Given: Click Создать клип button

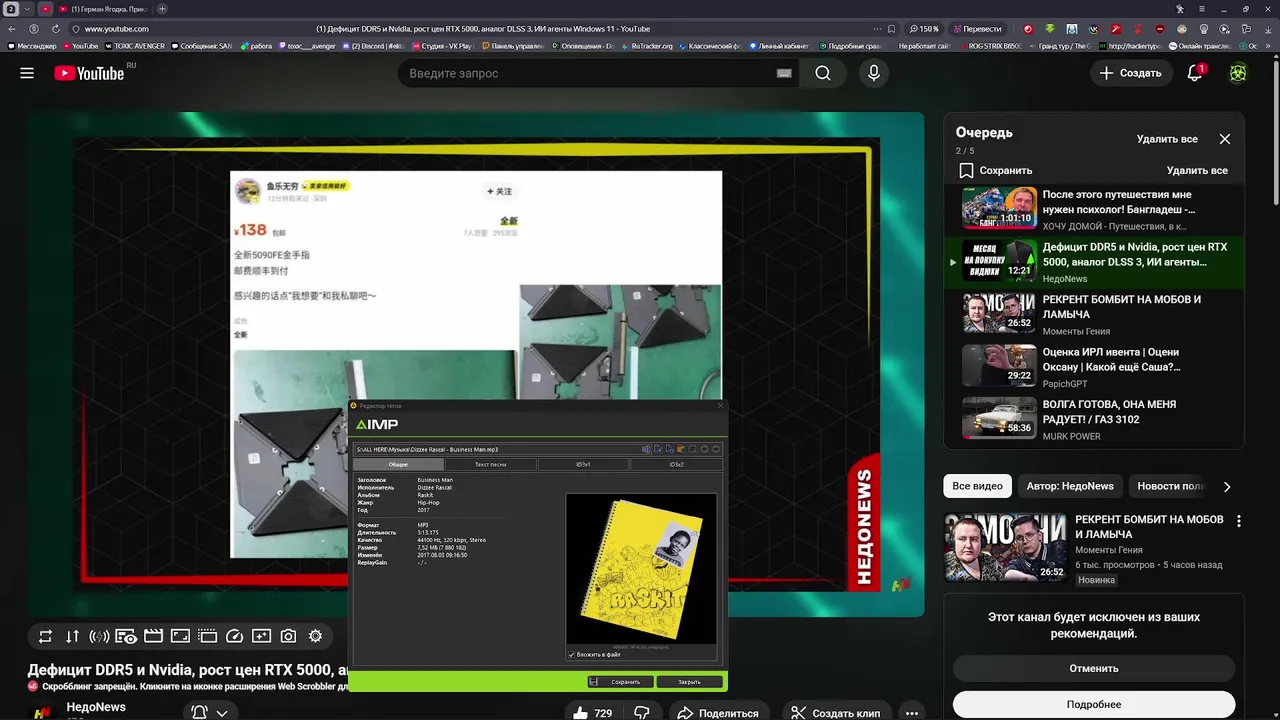Looking at the screenshot, I should point(835,713).
